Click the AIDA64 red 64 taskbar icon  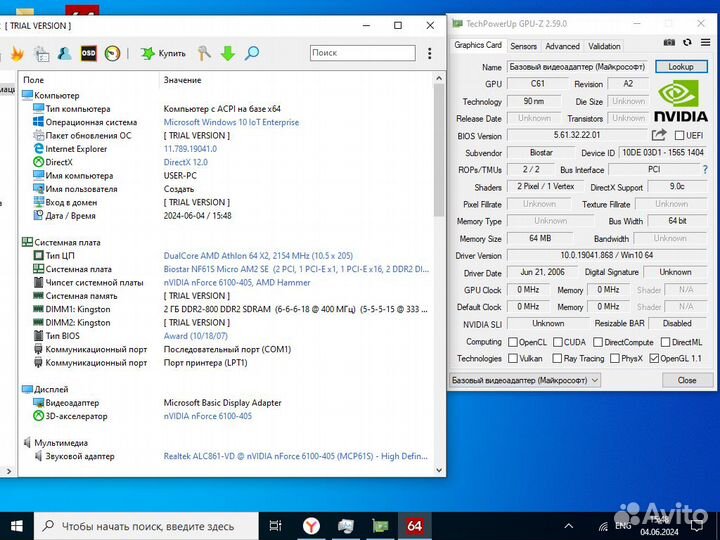[x=414, y=526]
